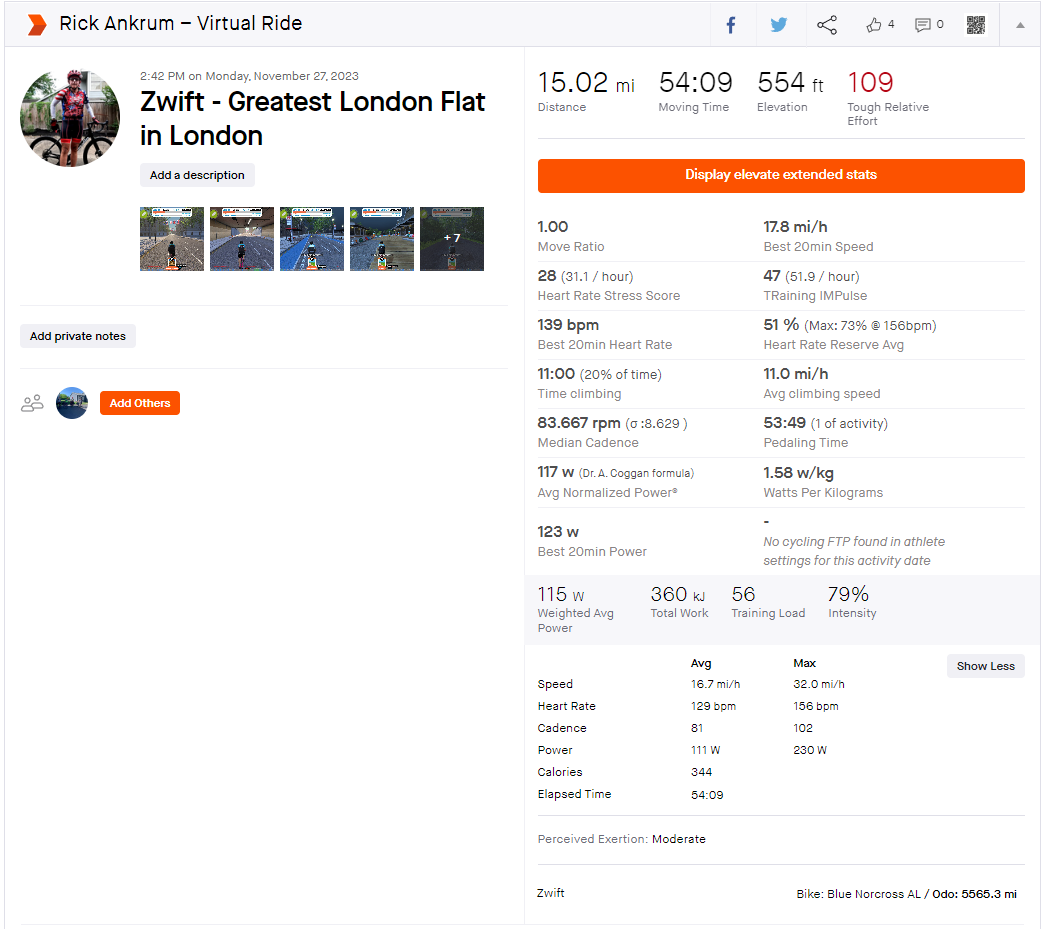Click the small companion athlete avatar
The width and height of the screenshot is (1046, 929).
[72, 403]
